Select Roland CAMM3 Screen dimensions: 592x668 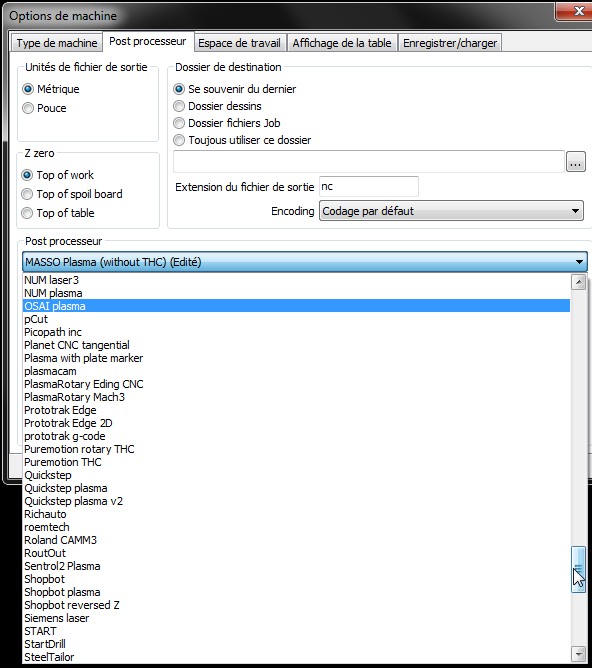point(296,540)
